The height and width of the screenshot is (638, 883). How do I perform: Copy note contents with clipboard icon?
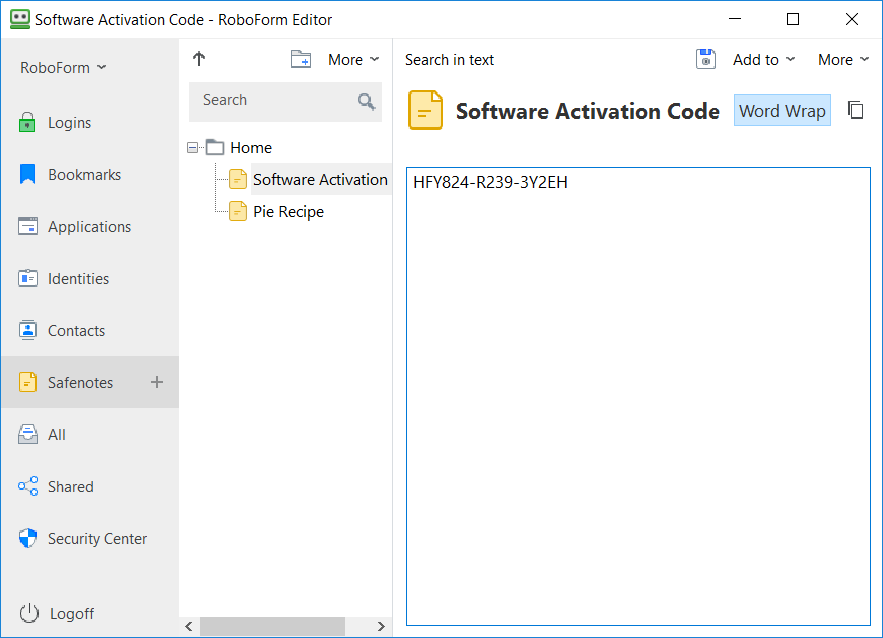click(x=855, y=110)
